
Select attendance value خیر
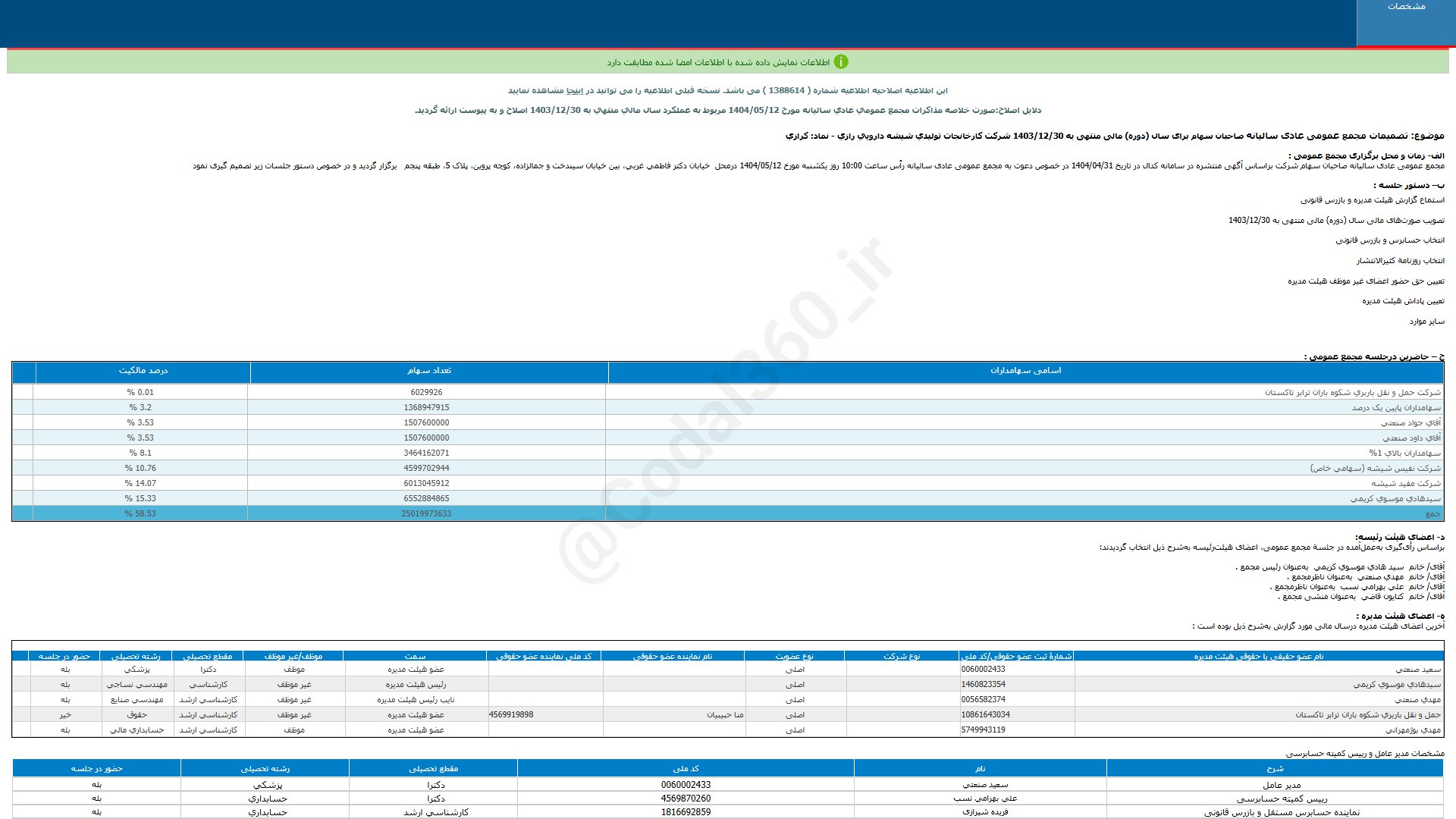click(x=65, y=715)
